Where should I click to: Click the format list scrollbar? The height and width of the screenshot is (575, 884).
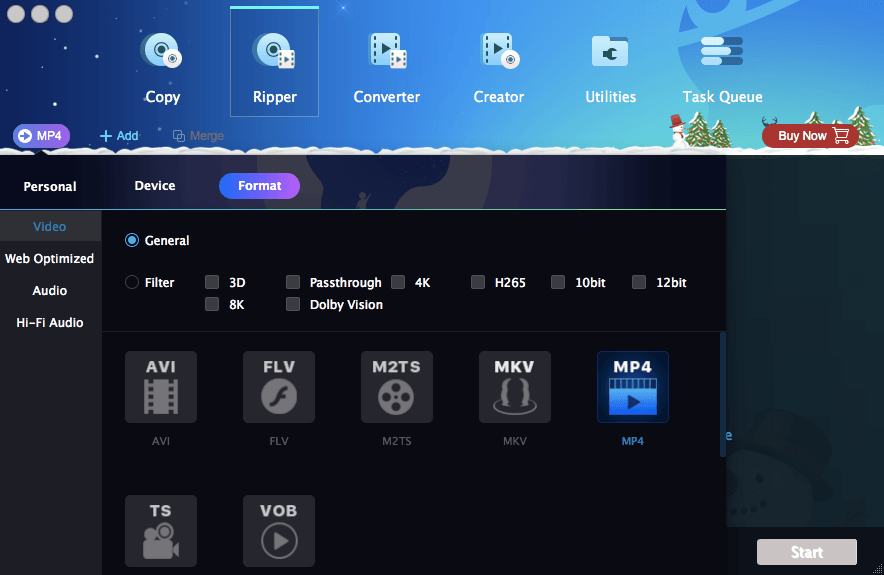click(723, 395)
